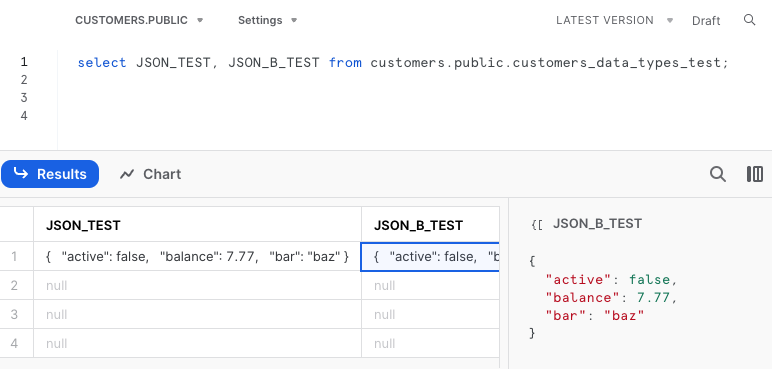Screen dimensions: 772x369
Task: Click the Results arrow icon
Action: 21,173
